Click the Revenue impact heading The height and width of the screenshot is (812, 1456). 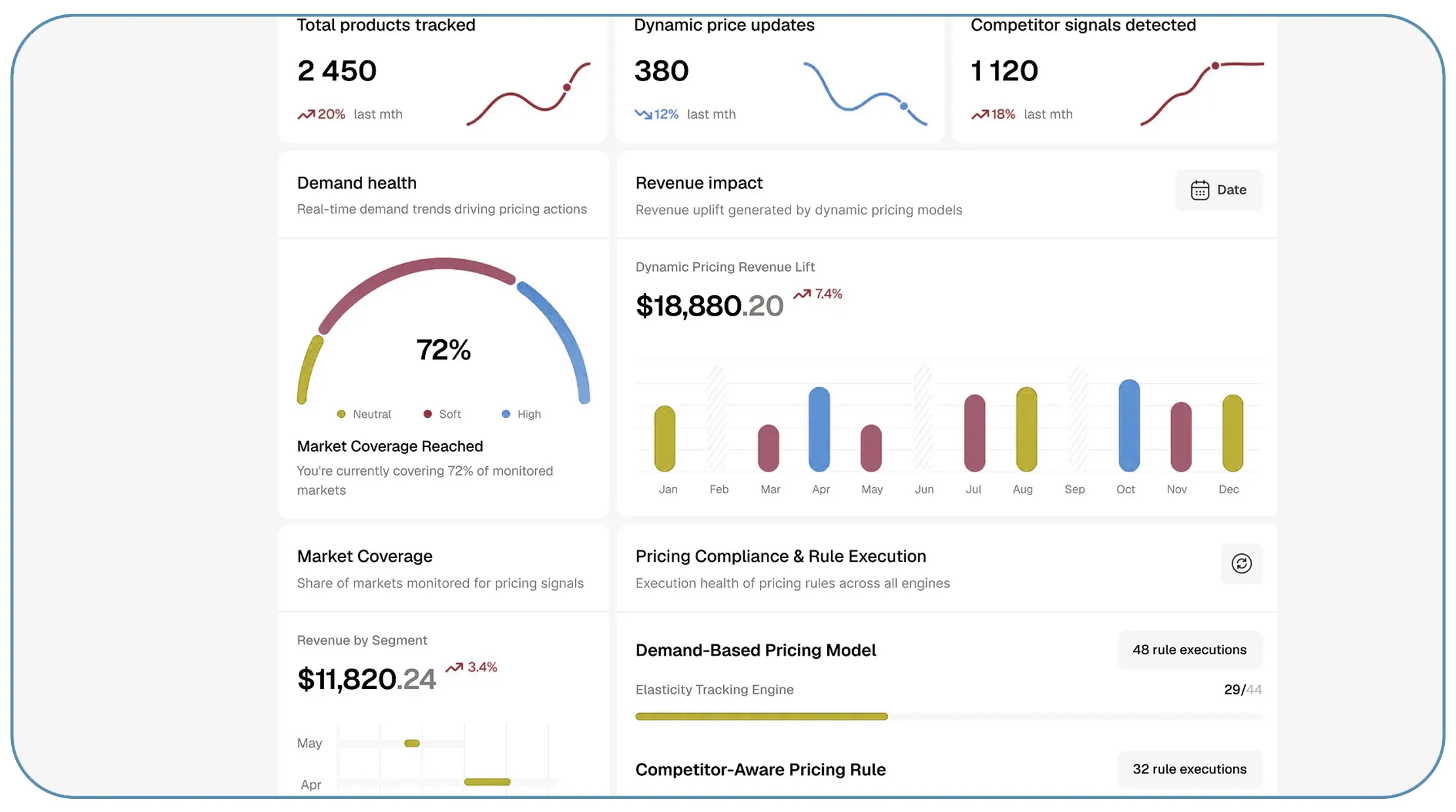tap(699, 183)
